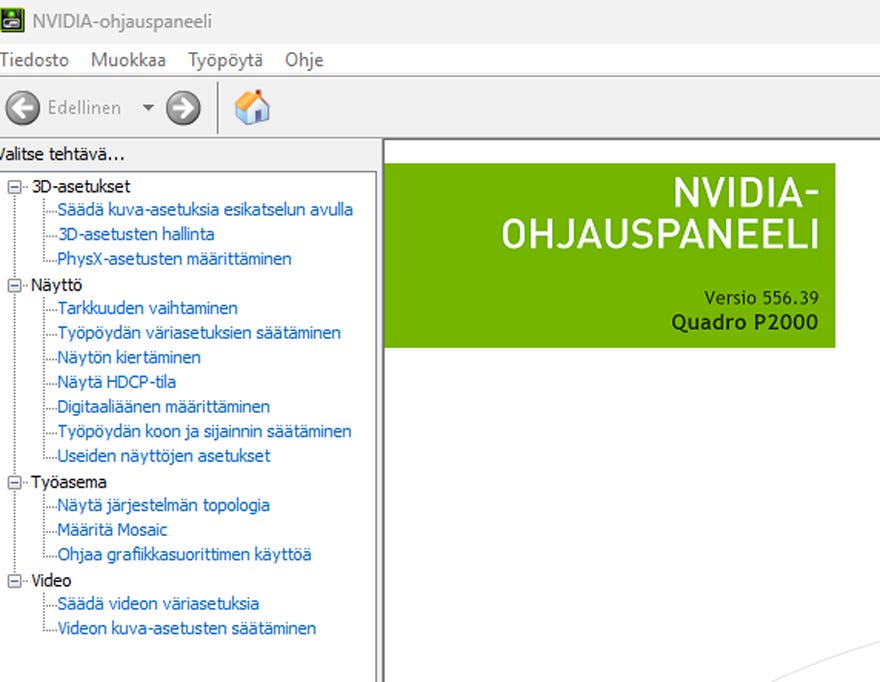Open Tarkkuuden vaihtaminen
This screenshot has height=682, width=880.
(148, 308)
